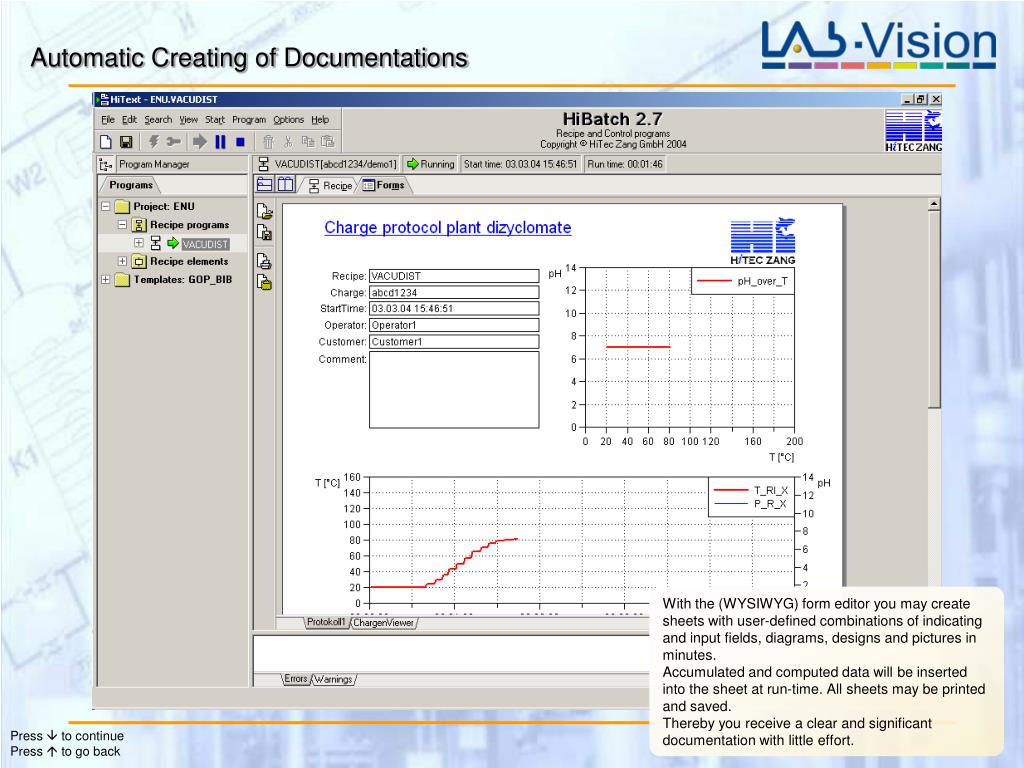This screenshot has width=1024, height=768.
Task: Click the single-pane layout icon
Action: click(265, 185)
